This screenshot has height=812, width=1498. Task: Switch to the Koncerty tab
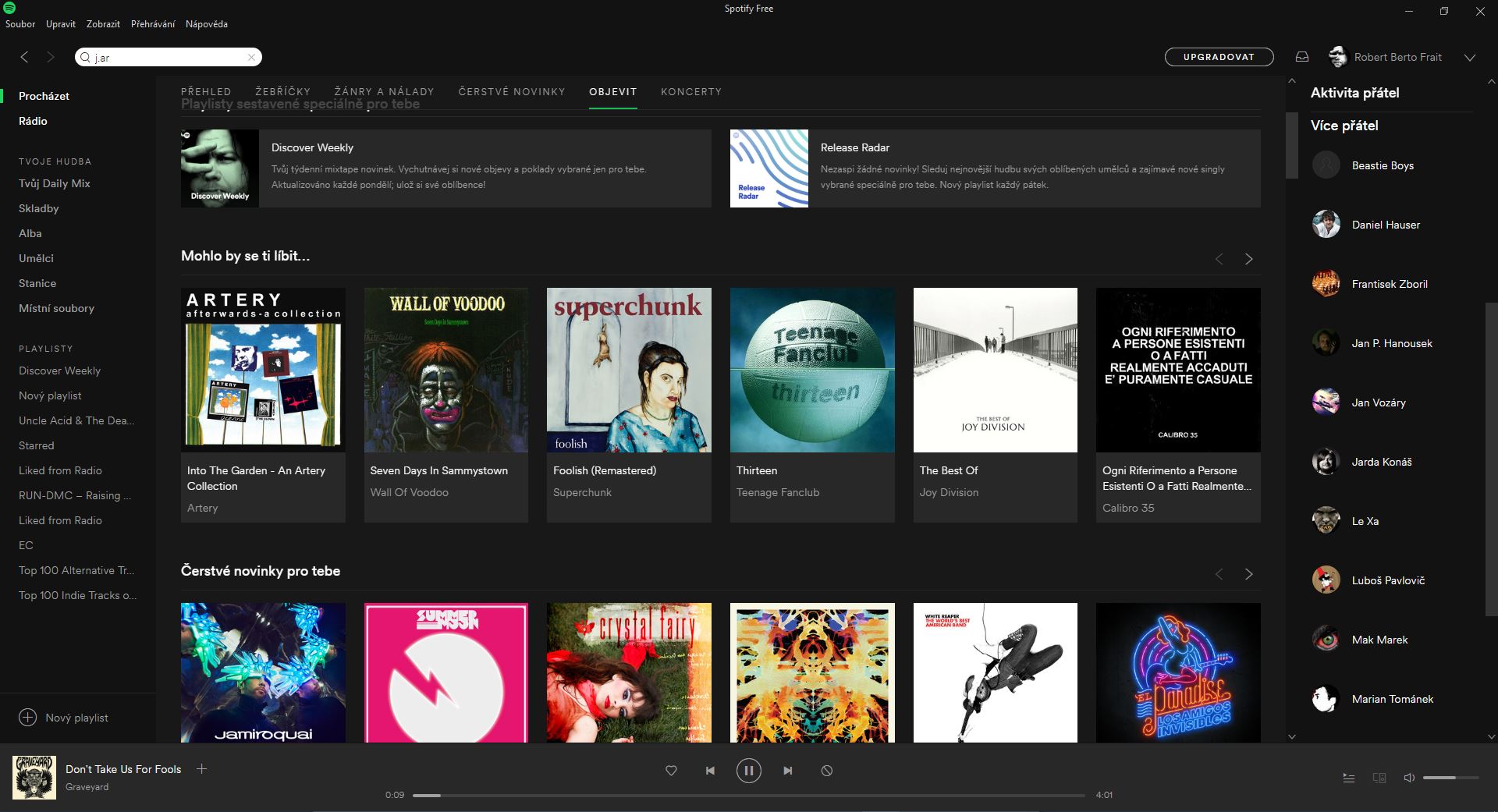click(691, 92)
